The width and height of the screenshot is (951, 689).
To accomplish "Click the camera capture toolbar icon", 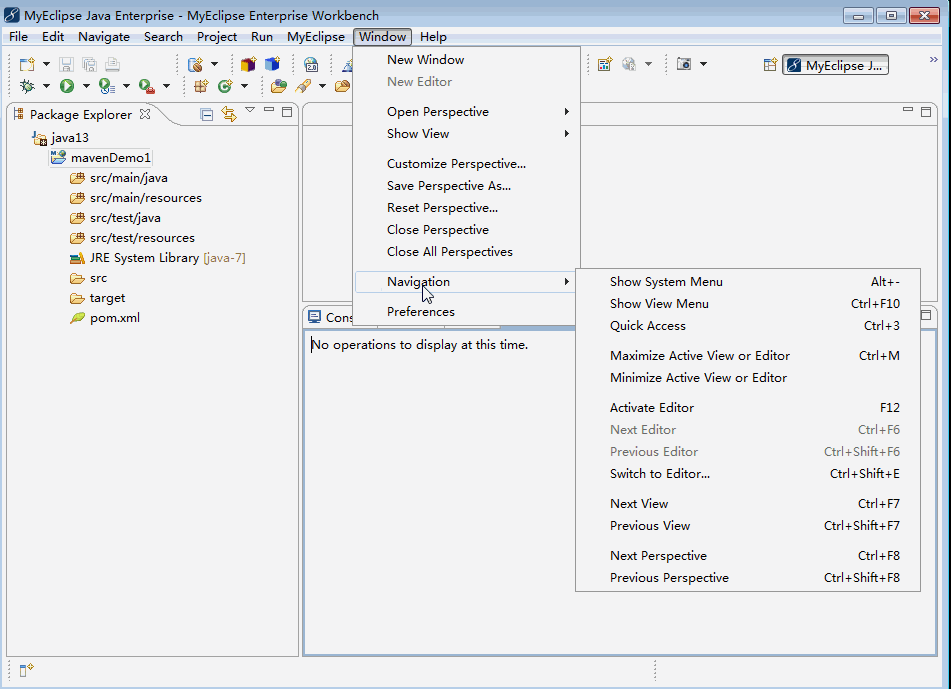I will (684, 64).
